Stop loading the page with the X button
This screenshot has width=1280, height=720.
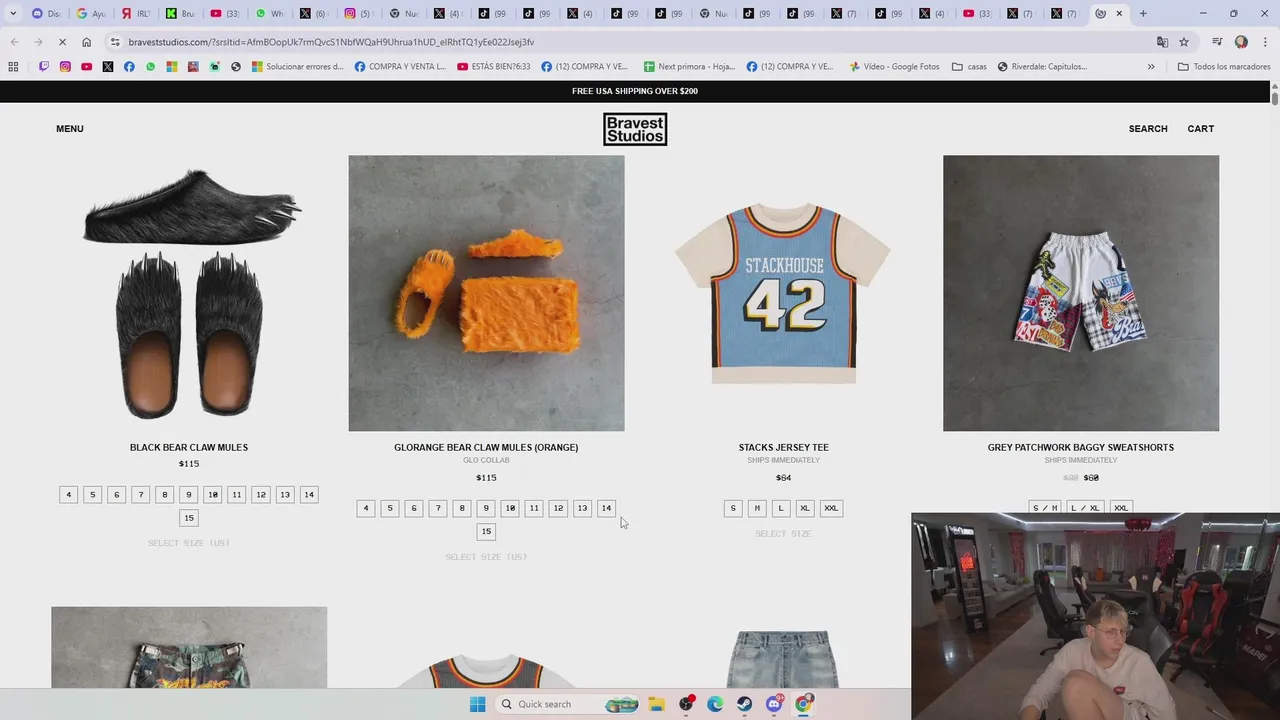click(x=62, y=42)
